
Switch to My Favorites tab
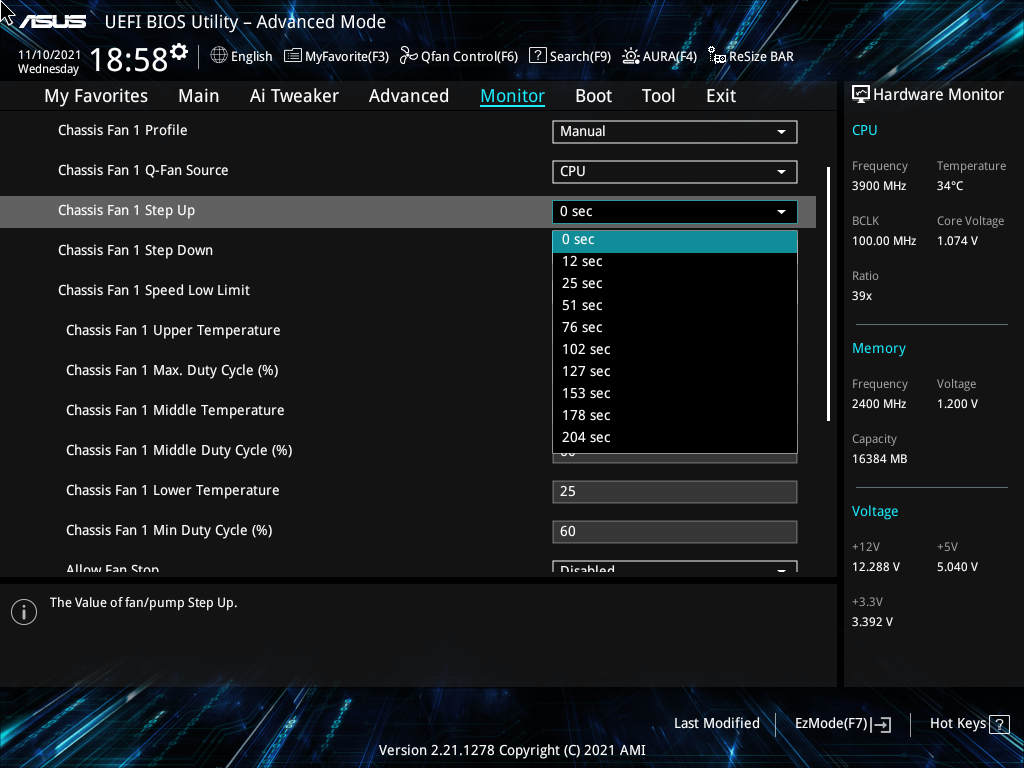(x=96, y=96)
